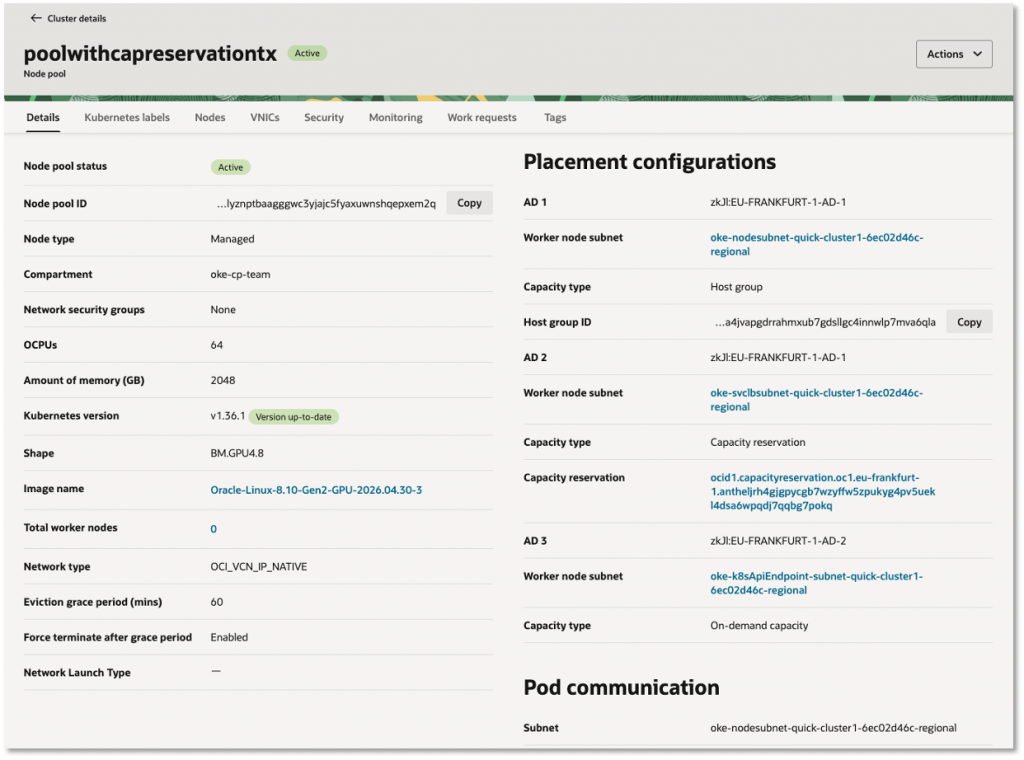The image size is (1024, 760).
Task: Open the VNICs tab
Action: tap(264, 118)
